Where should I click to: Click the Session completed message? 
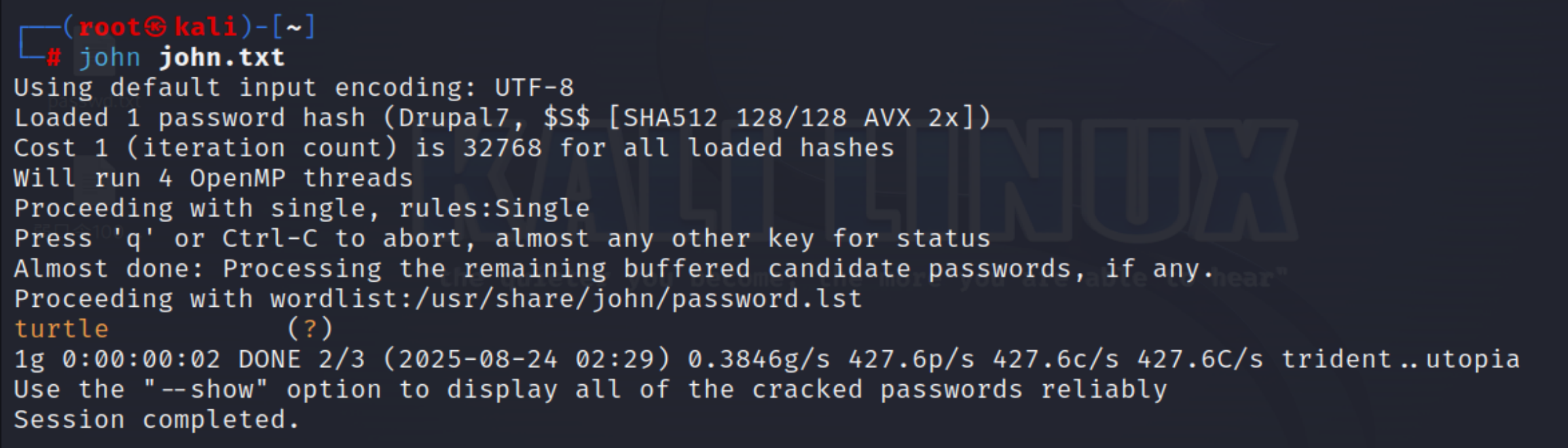(x=156, y=419)
